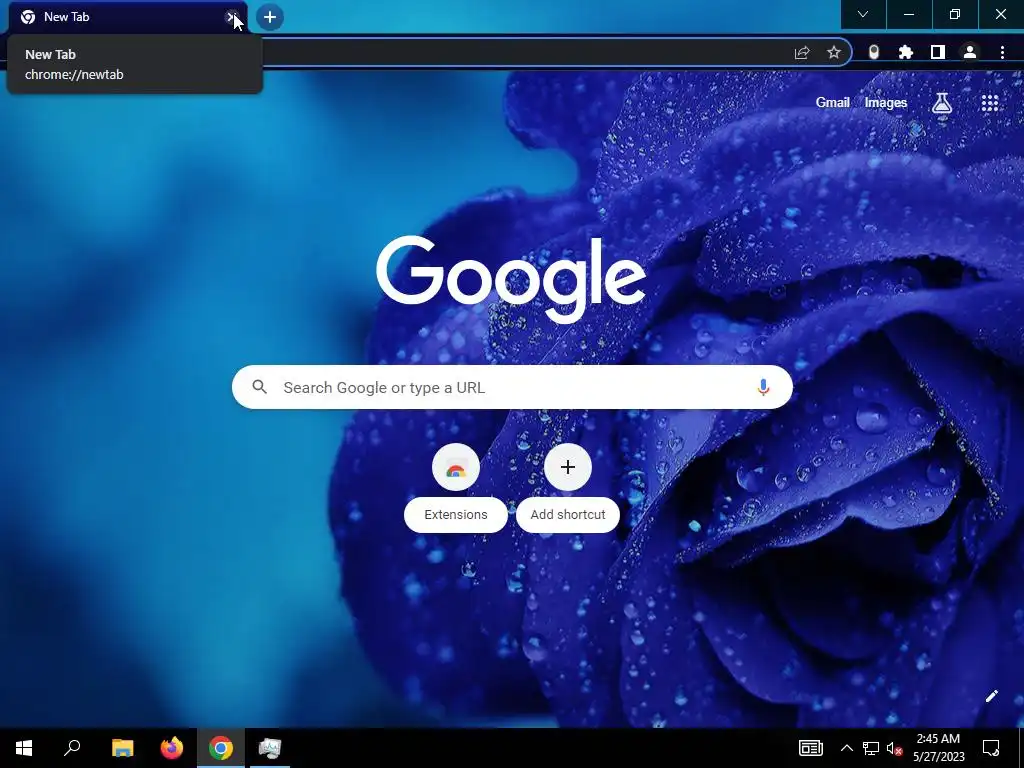Open News and interests taskbar icon

[x=810, y=748]
